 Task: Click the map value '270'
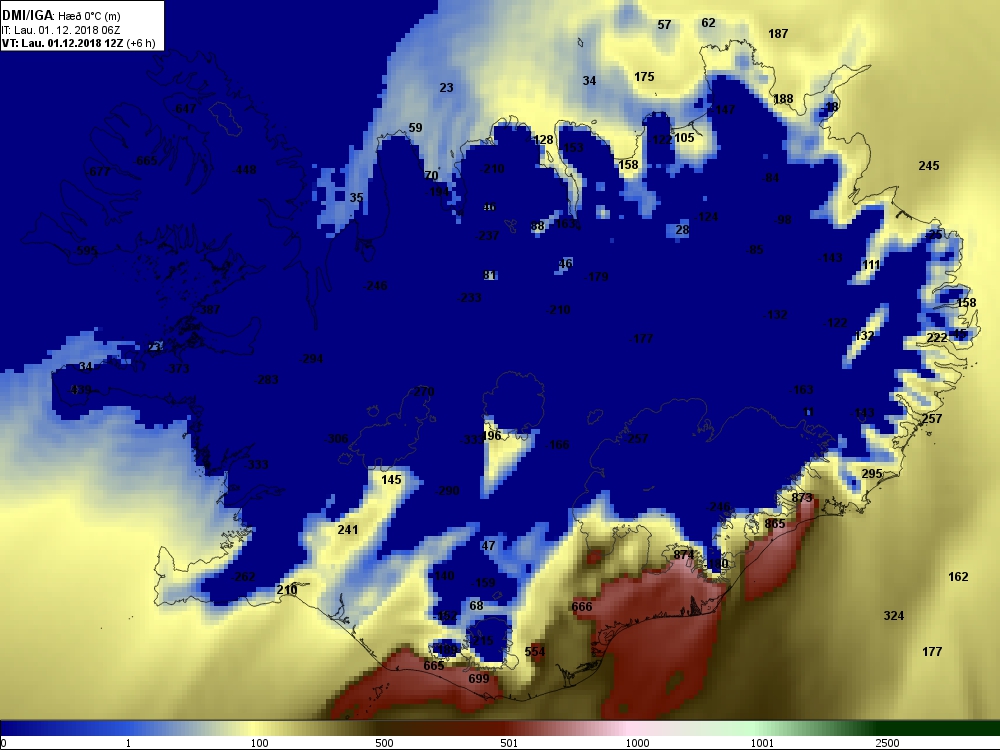[x=423, y=392]
